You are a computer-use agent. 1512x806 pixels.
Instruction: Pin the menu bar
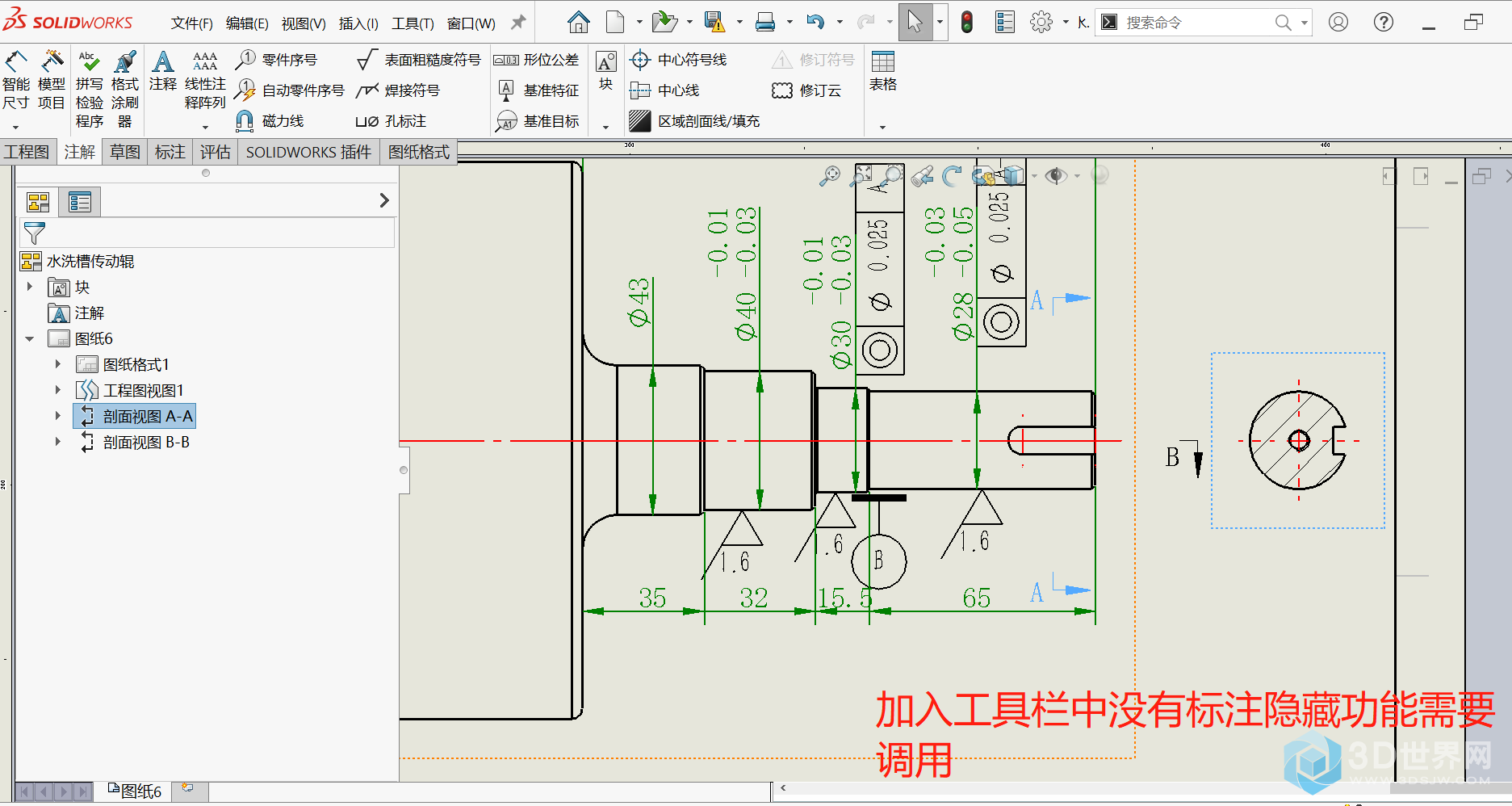(x=518, y=23)
